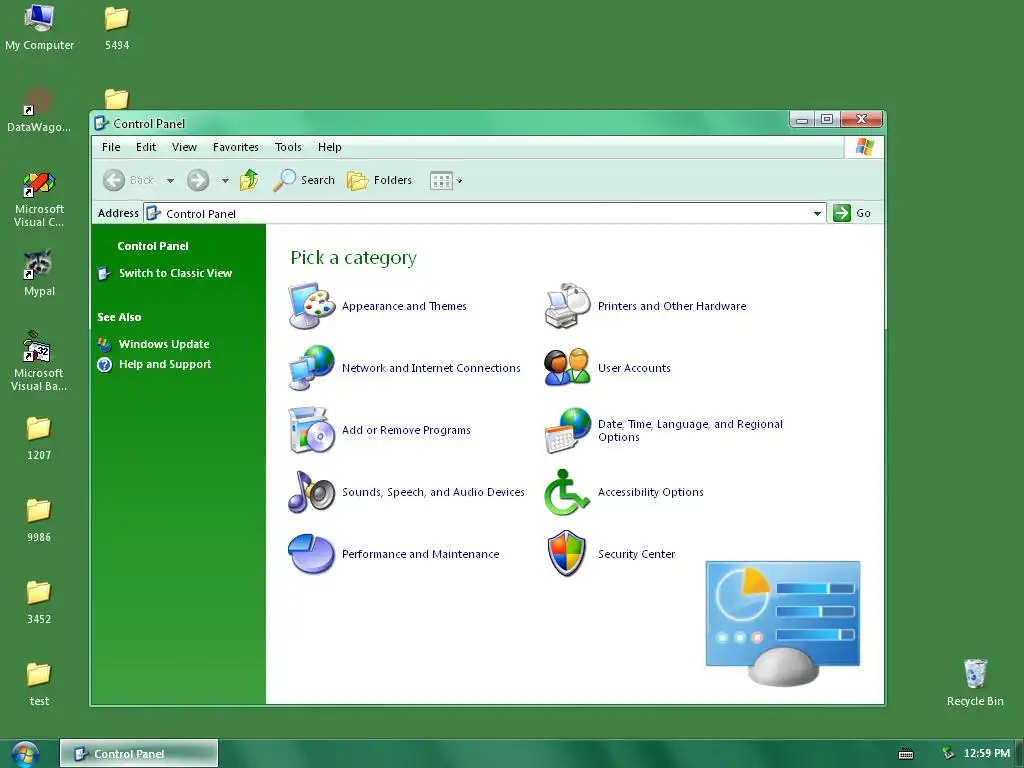The width and height of the screenshot is (1024, 768).
Task: Open the View menu
Action: pos(184,147)
